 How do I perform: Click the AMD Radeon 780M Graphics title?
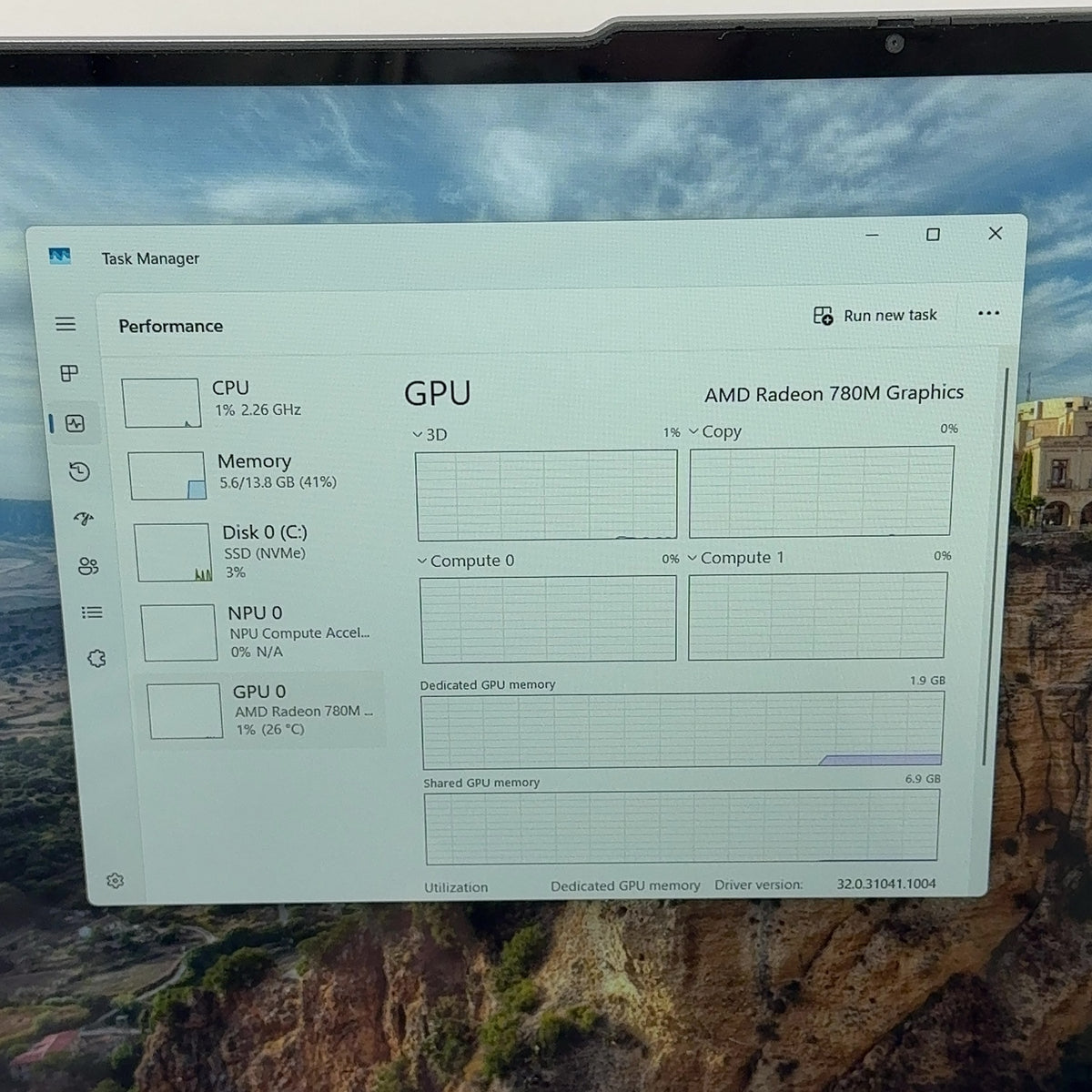pos(834,393)
